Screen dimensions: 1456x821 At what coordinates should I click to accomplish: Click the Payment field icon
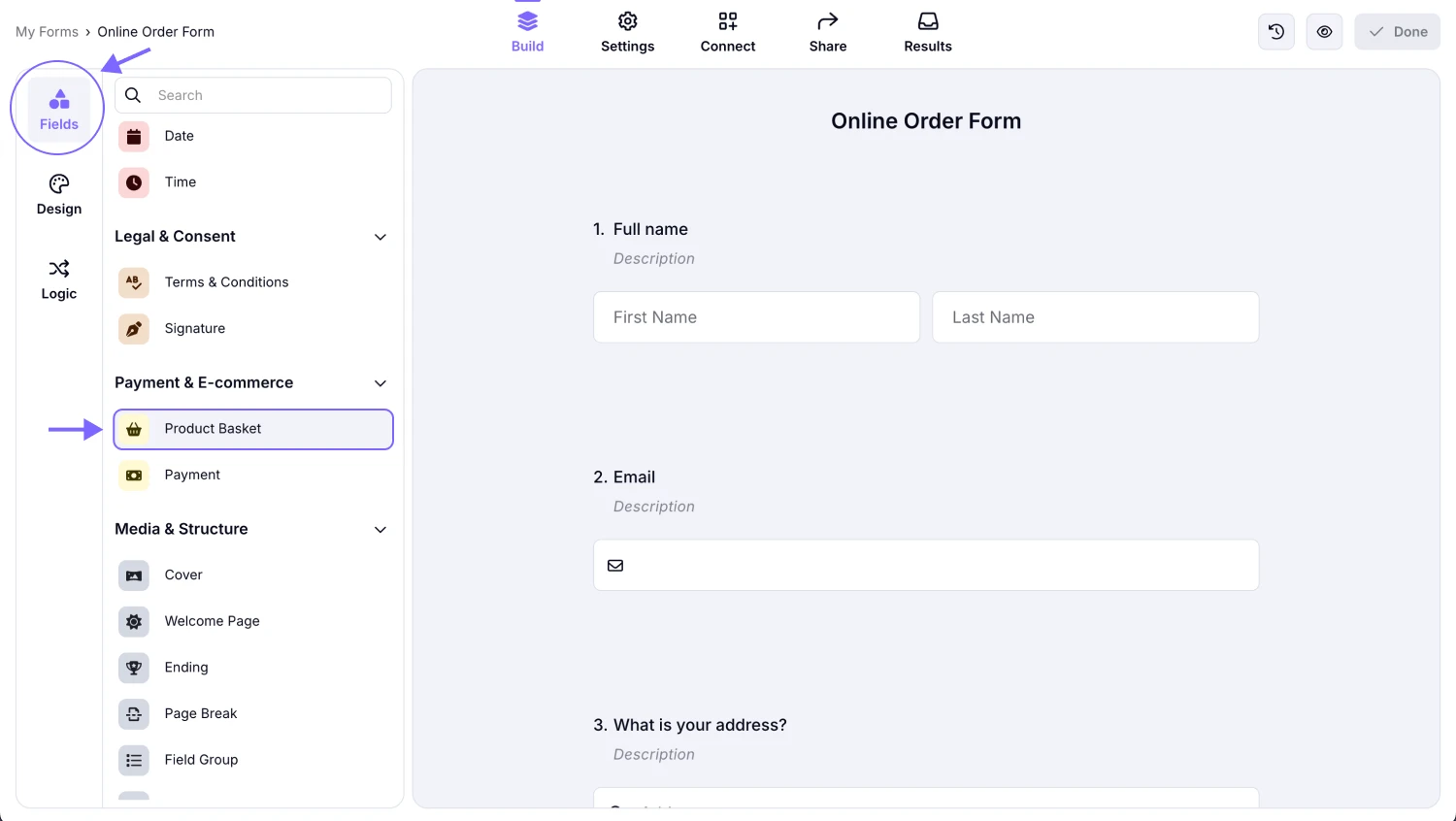click(x=133, y=476)
